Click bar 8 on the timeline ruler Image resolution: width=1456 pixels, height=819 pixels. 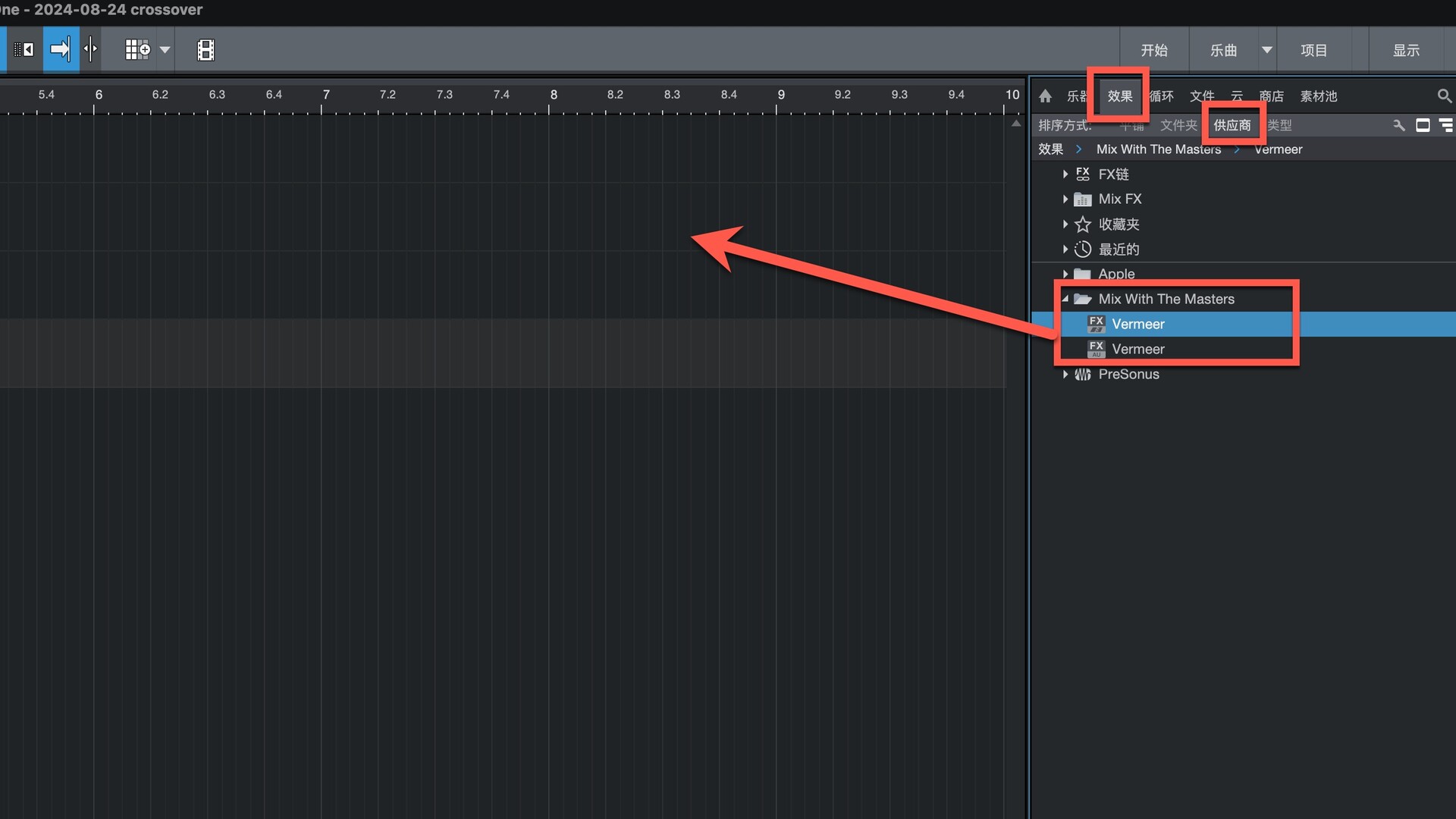(553, 96)
